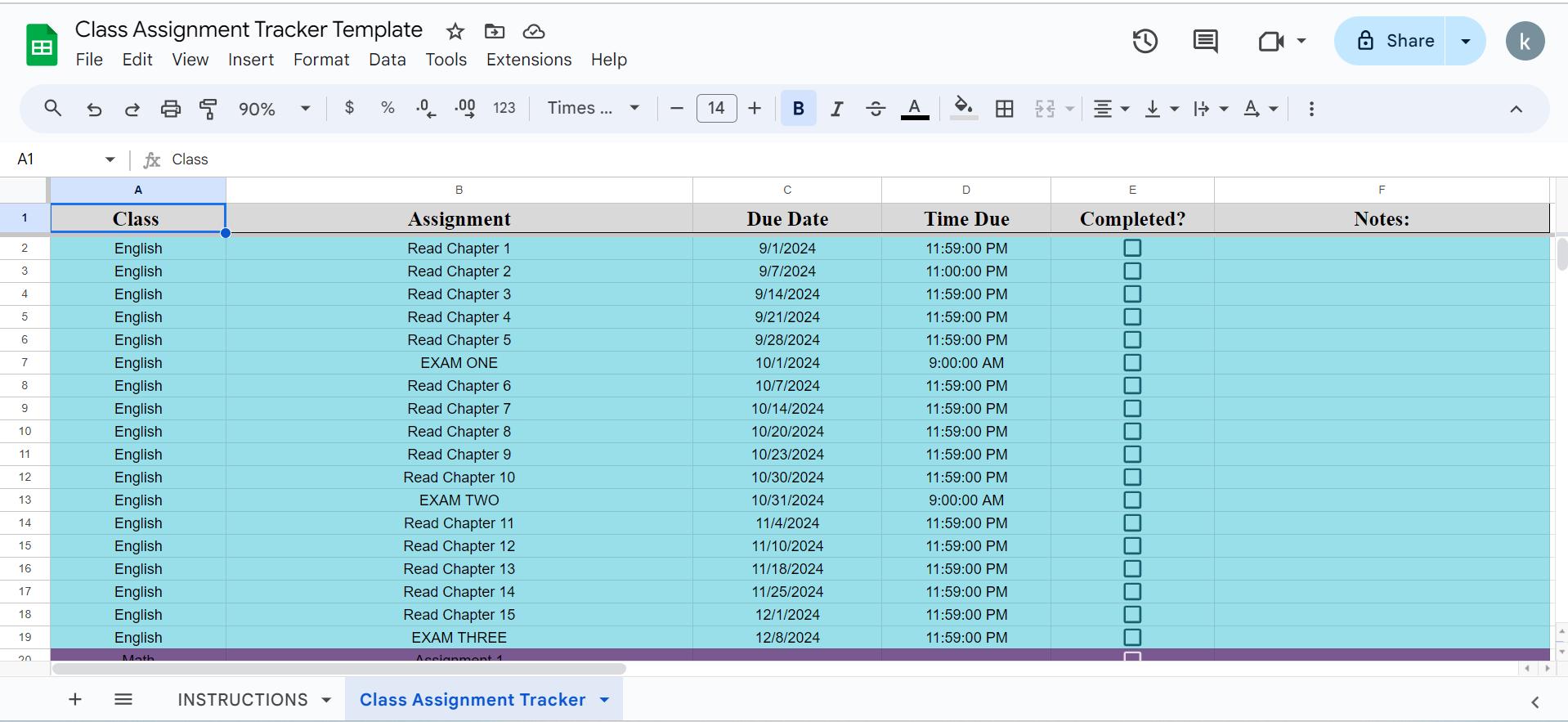This screenshot has height=722, width=1568.
Task: Click the font size input field
Action: pos(716,108)
